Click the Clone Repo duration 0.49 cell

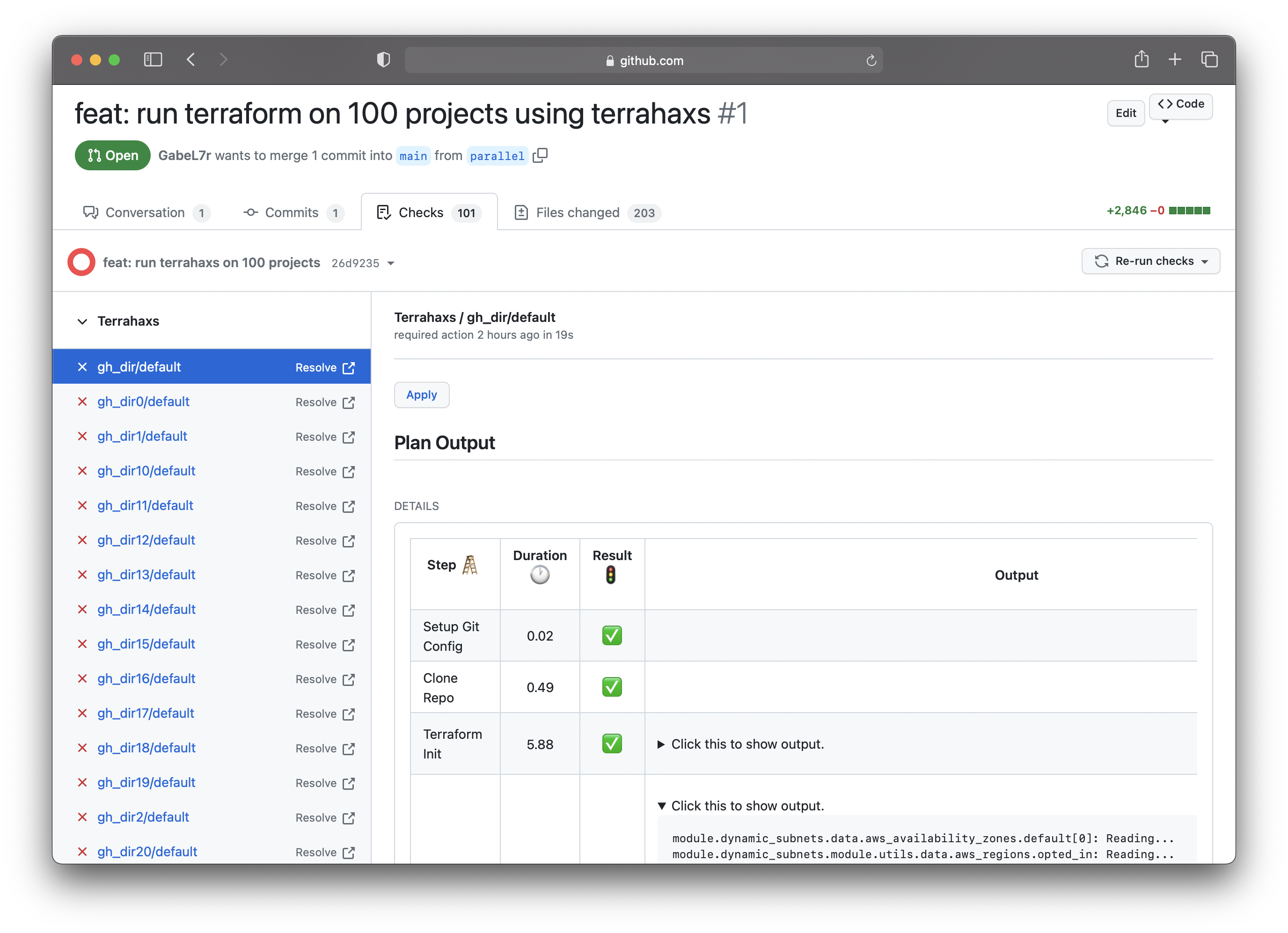(x=540, y=687)
